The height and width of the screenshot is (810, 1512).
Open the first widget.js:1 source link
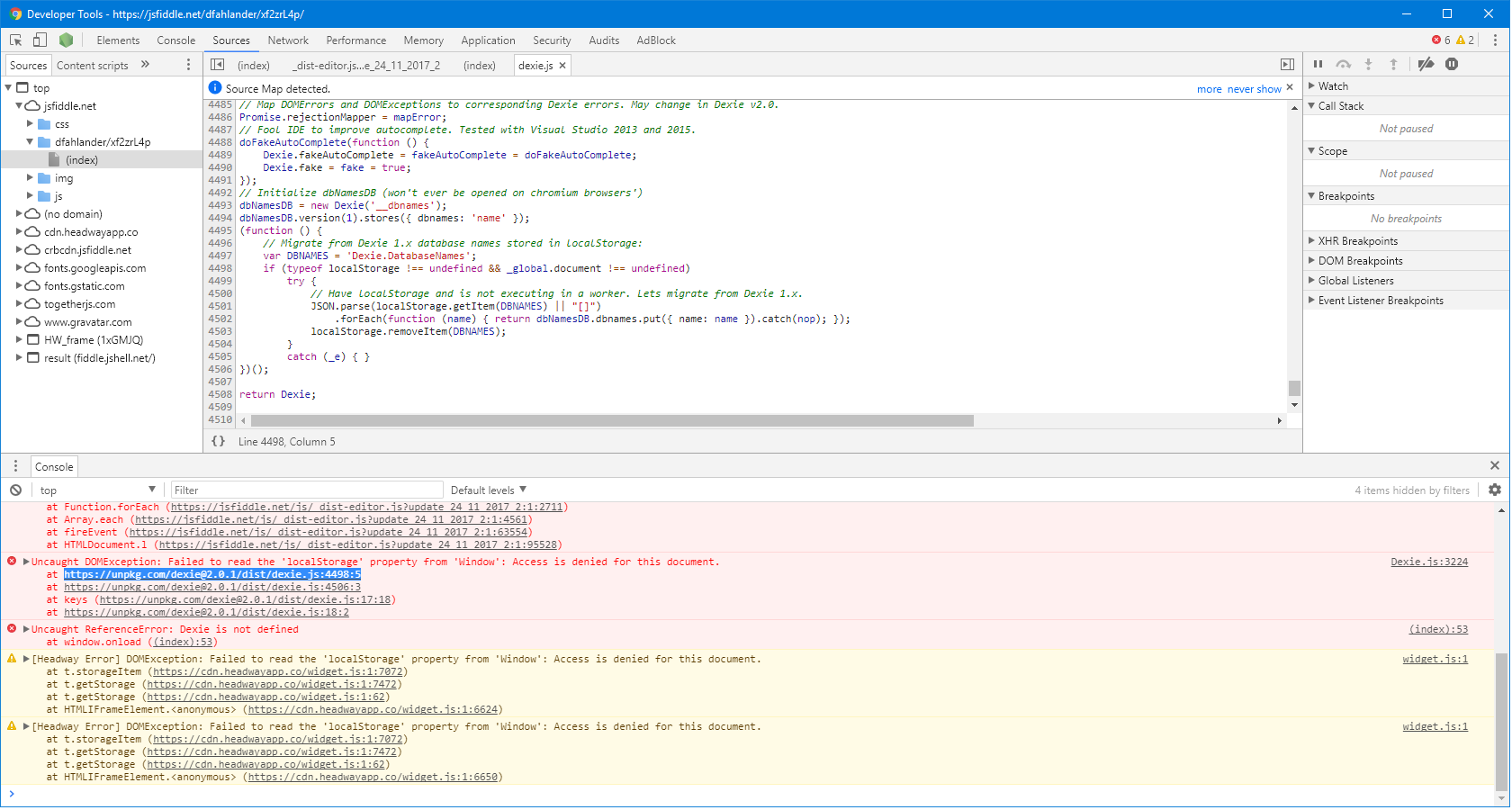[x=1435, y=659]
